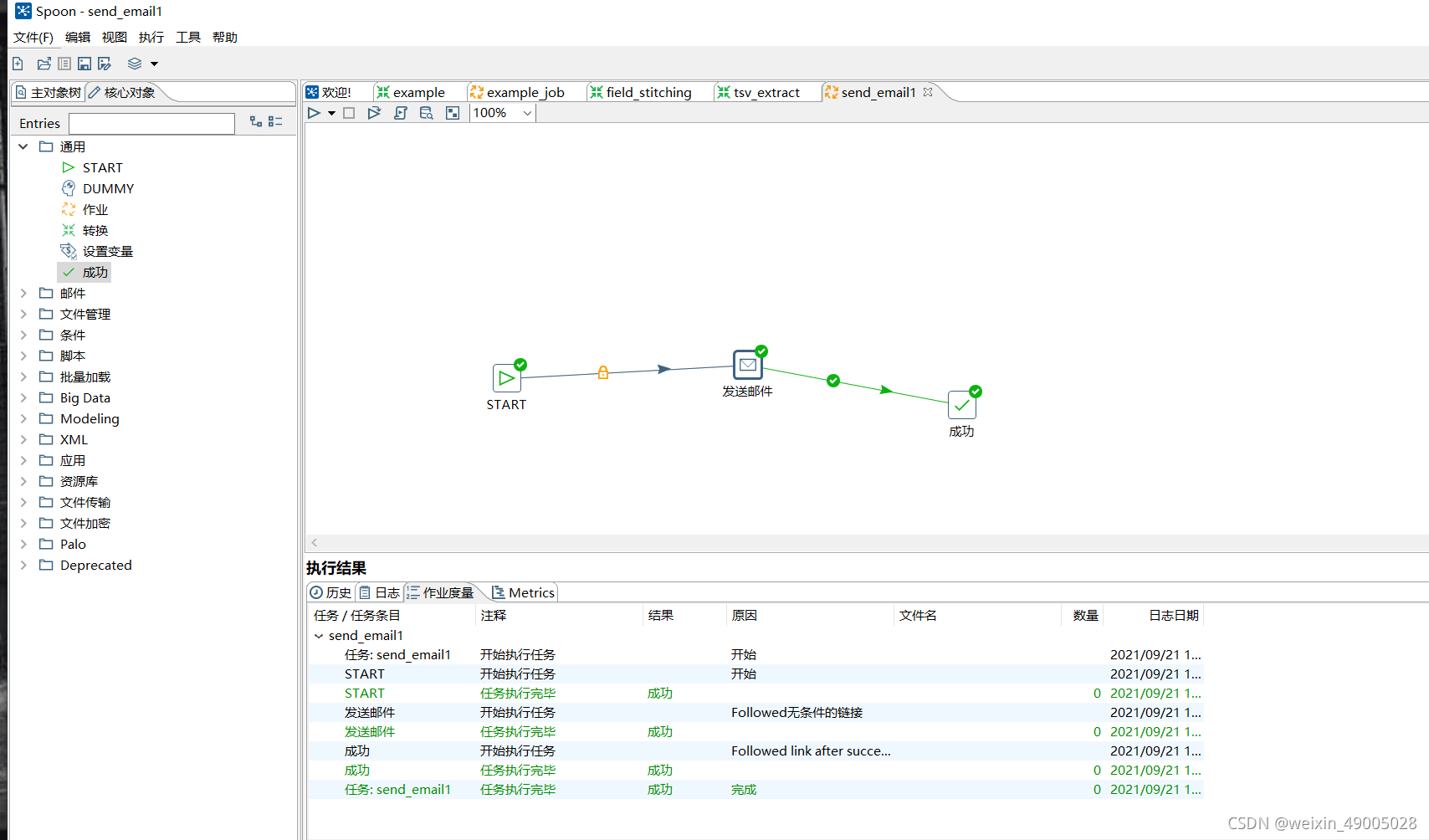Open the Metrics results tab
Screen dimensions: 1429x840
tap(524, 592)
